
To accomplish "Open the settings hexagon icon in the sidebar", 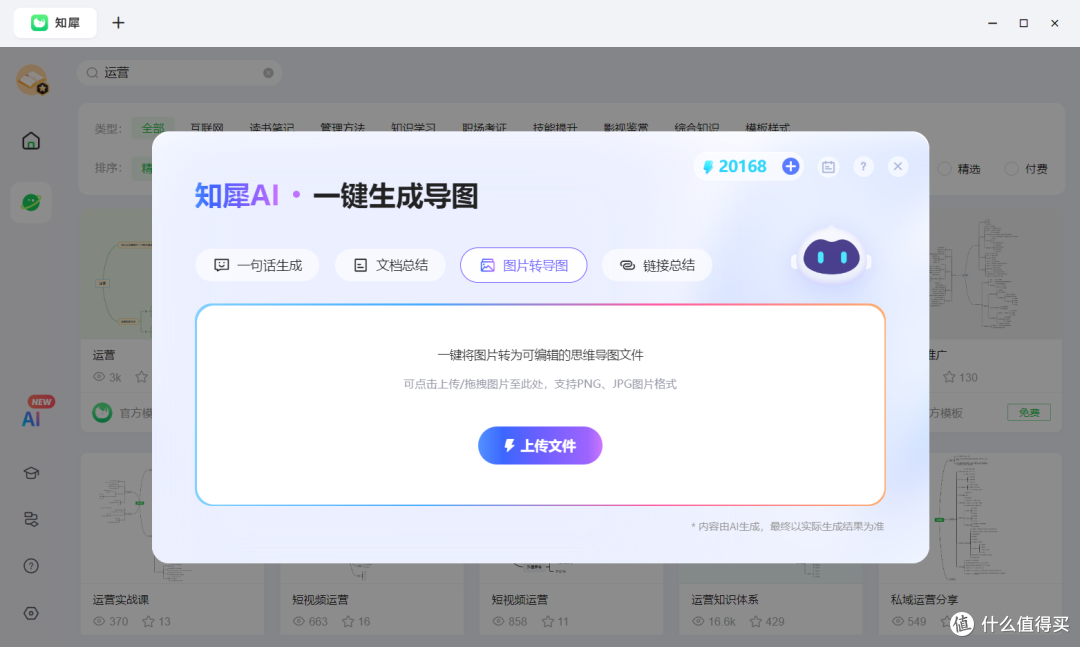I will (x=31, y=613).
